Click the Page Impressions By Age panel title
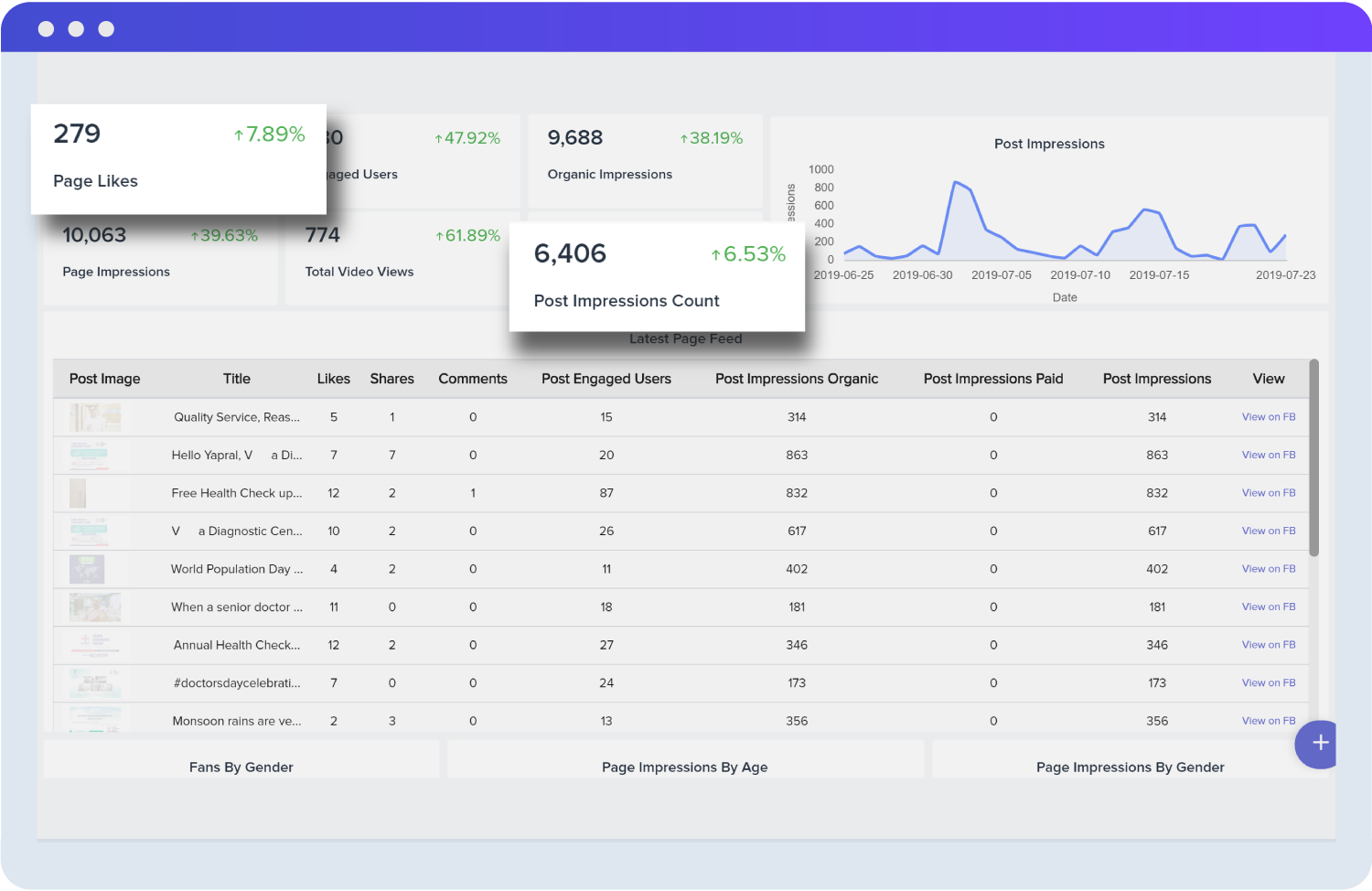The width and height of the screenshot is (1372, 891). (x=685, y=768)
